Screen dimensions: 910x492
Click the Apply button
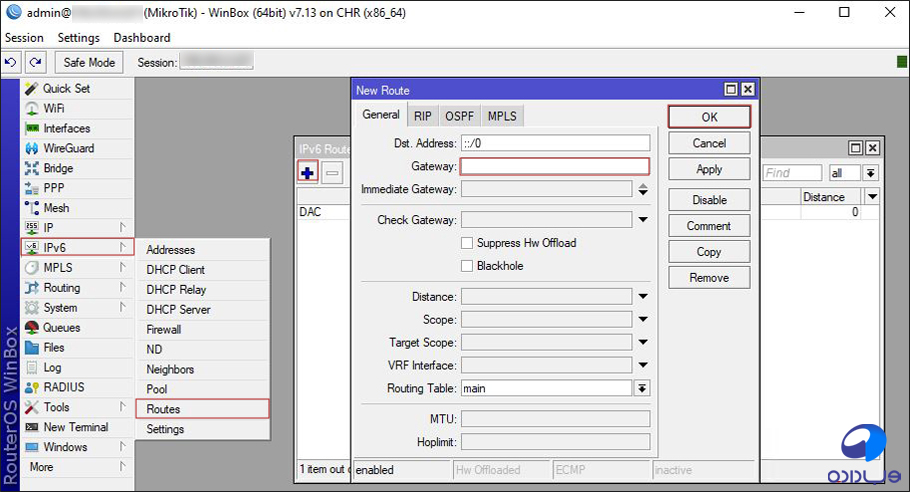(x=708, y=169)
